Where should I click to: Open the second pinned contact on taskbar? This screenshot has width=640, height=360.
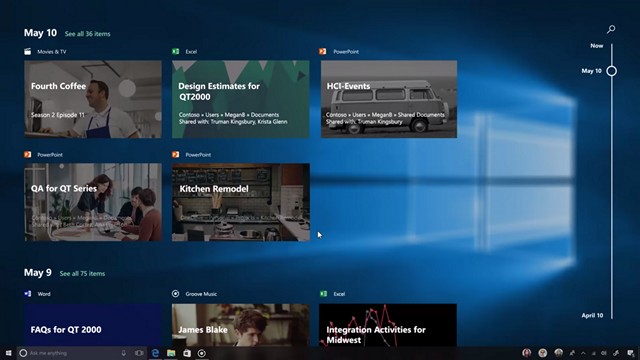[x=542, y=353]
